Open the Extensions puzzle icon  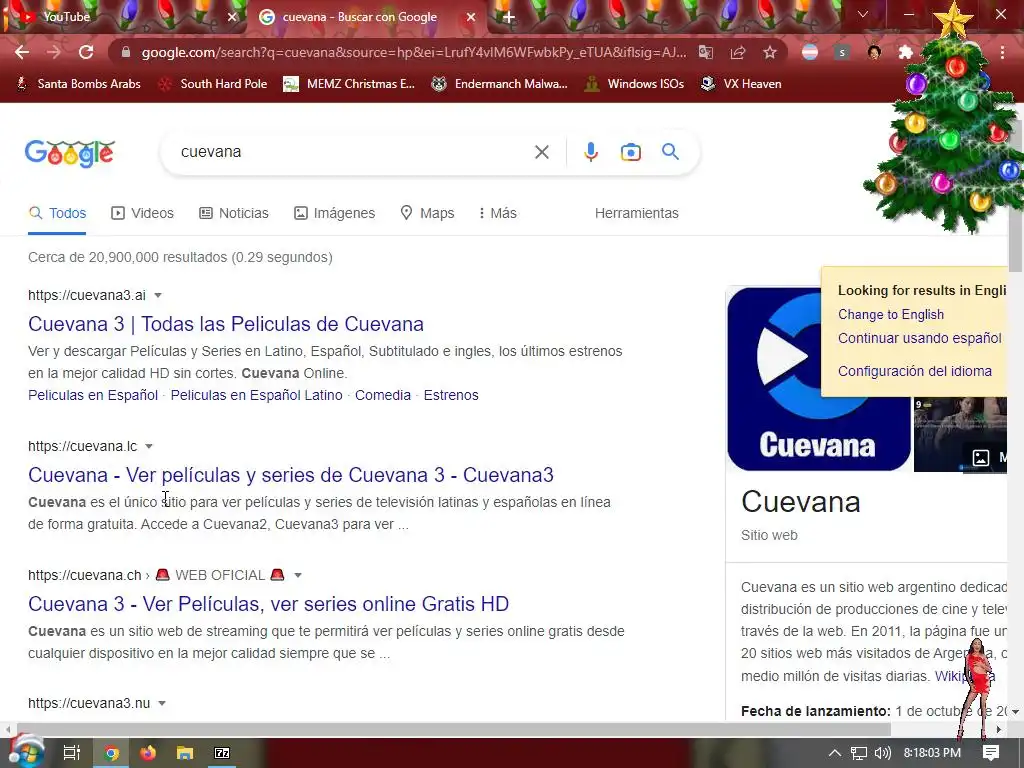point(905,52)
